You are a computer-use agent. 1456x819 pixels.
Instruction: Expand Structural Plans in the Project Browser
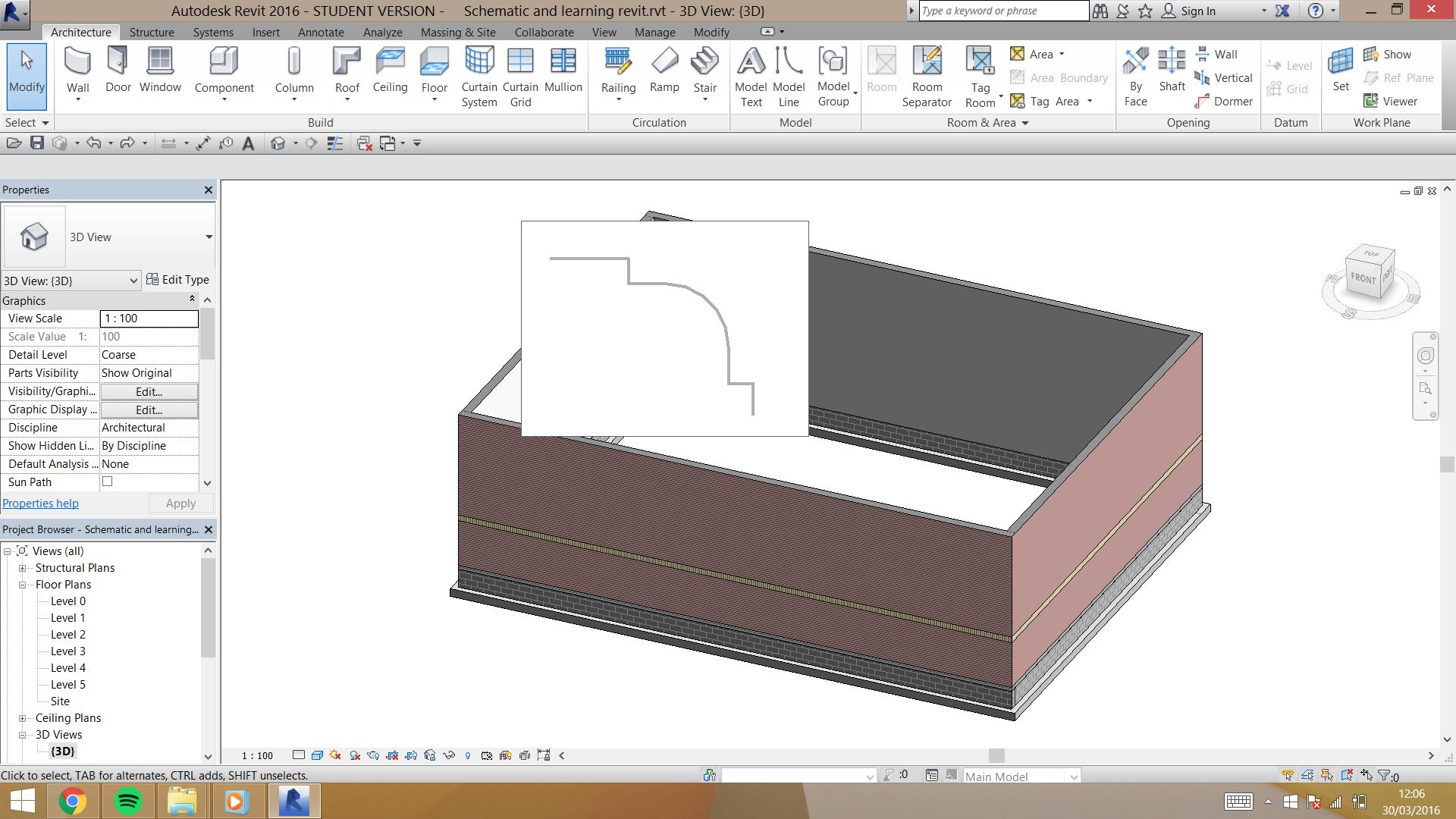click(x=24, y=567)
